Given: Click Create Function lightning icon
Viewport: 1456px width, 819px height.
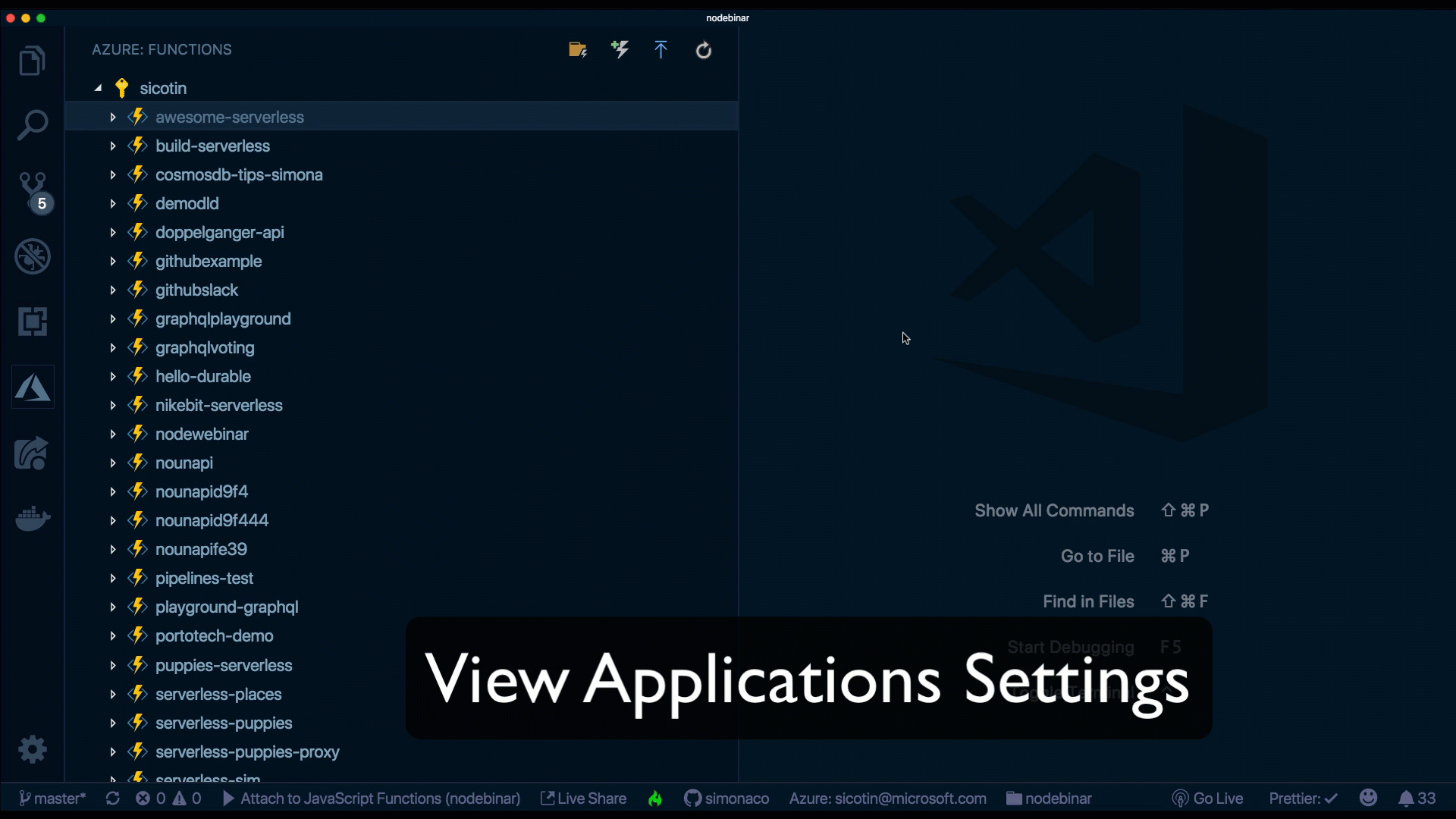Looking at the screenshot, I should click(x=620, y=50).
